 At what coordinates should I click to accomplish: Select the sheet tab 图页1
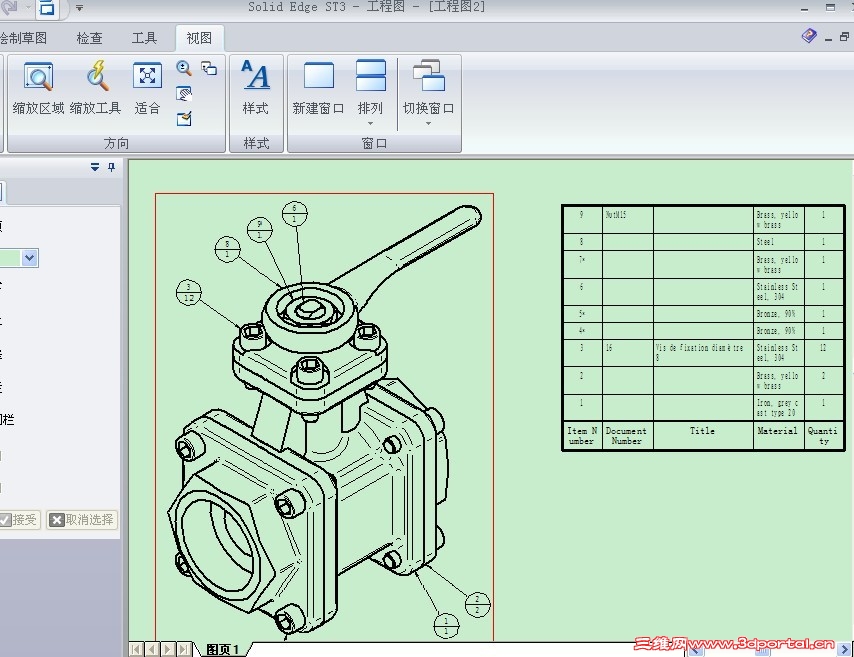pyautogui.click(x=223, y=649)
